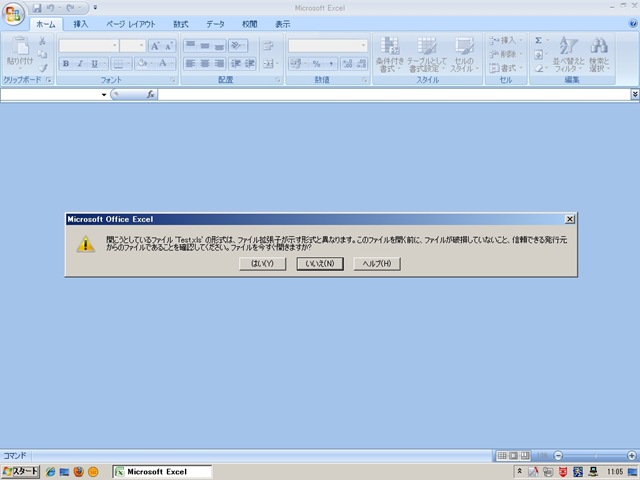Open the font name combo box
The width and height of the screenshot is (640, 480).
(x=89, y=46)
